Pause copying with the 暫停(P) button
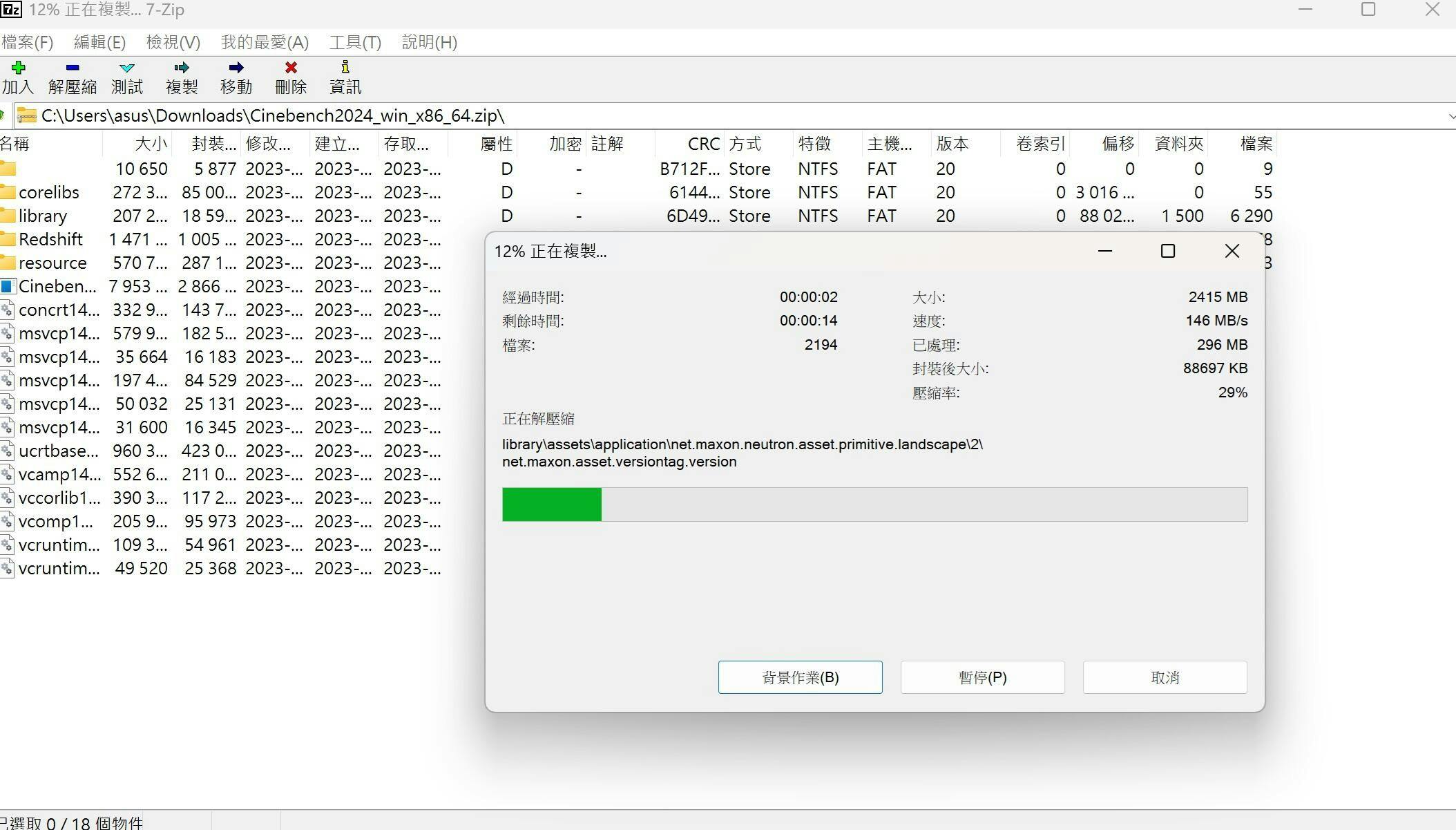Image resolution: width=1456 pixels, height=830 pixels. pyautogui.click(x=983, y=677)
